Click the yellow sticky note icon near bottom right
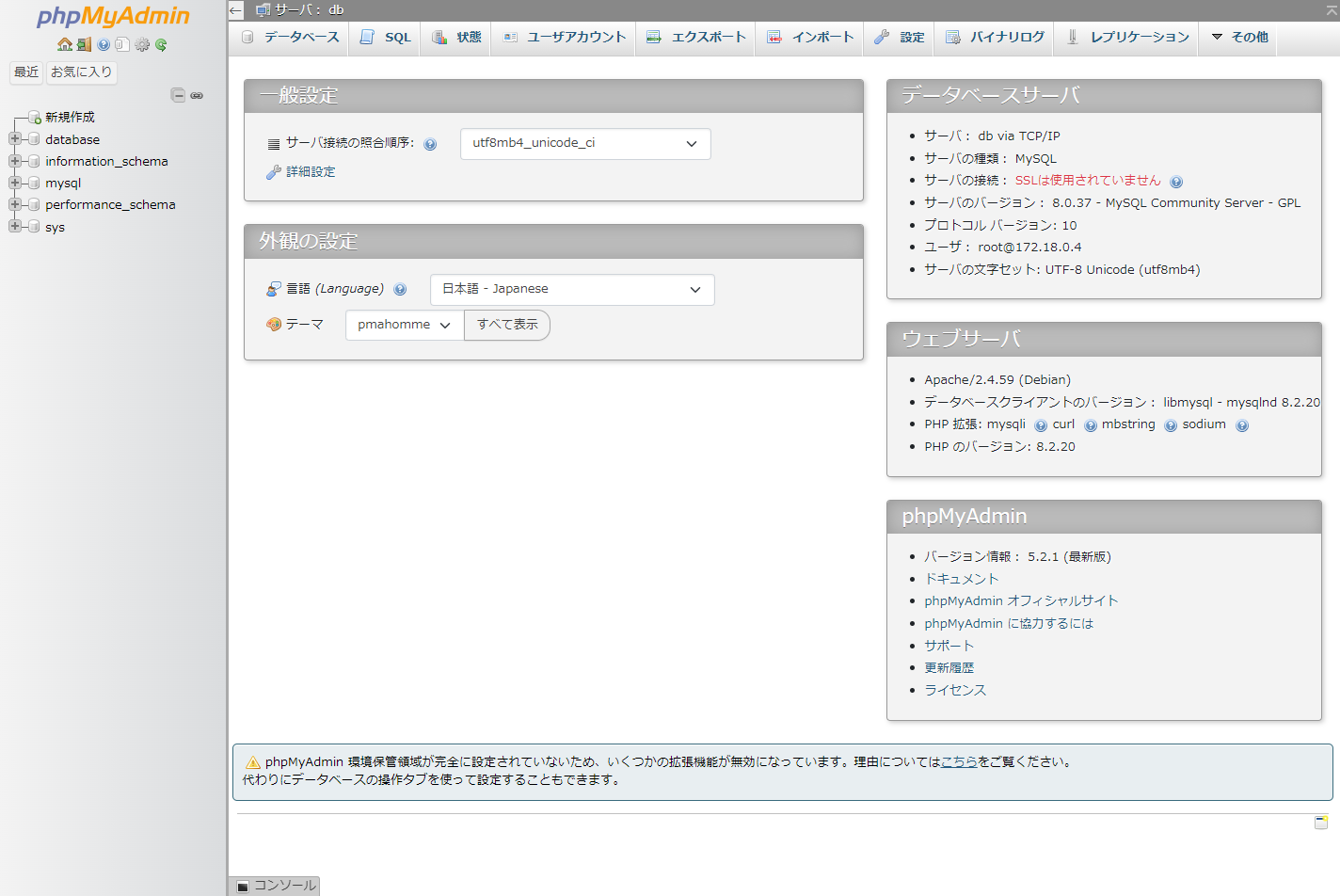1340x896 pixels. coord(1321,823)
